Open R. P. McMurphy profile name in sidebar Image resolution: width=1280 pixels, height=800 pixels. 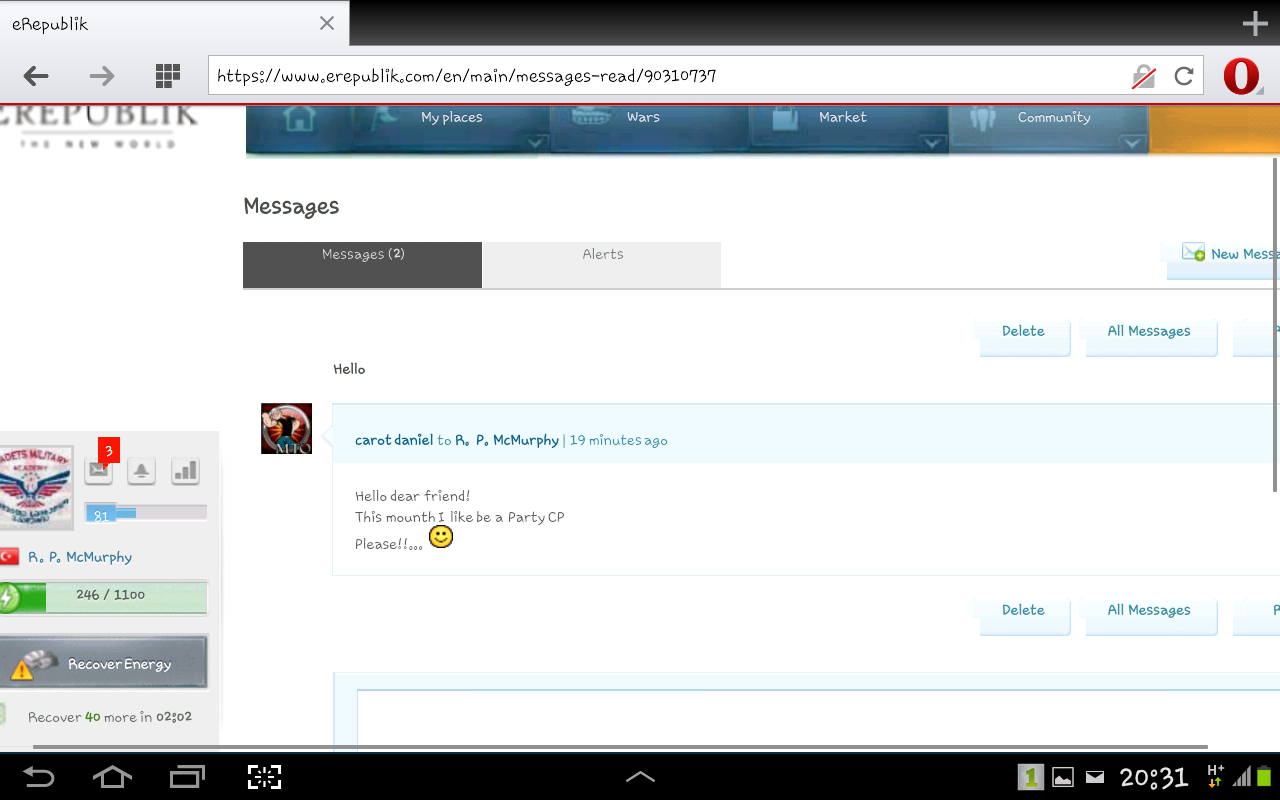(x=80, y=557)
